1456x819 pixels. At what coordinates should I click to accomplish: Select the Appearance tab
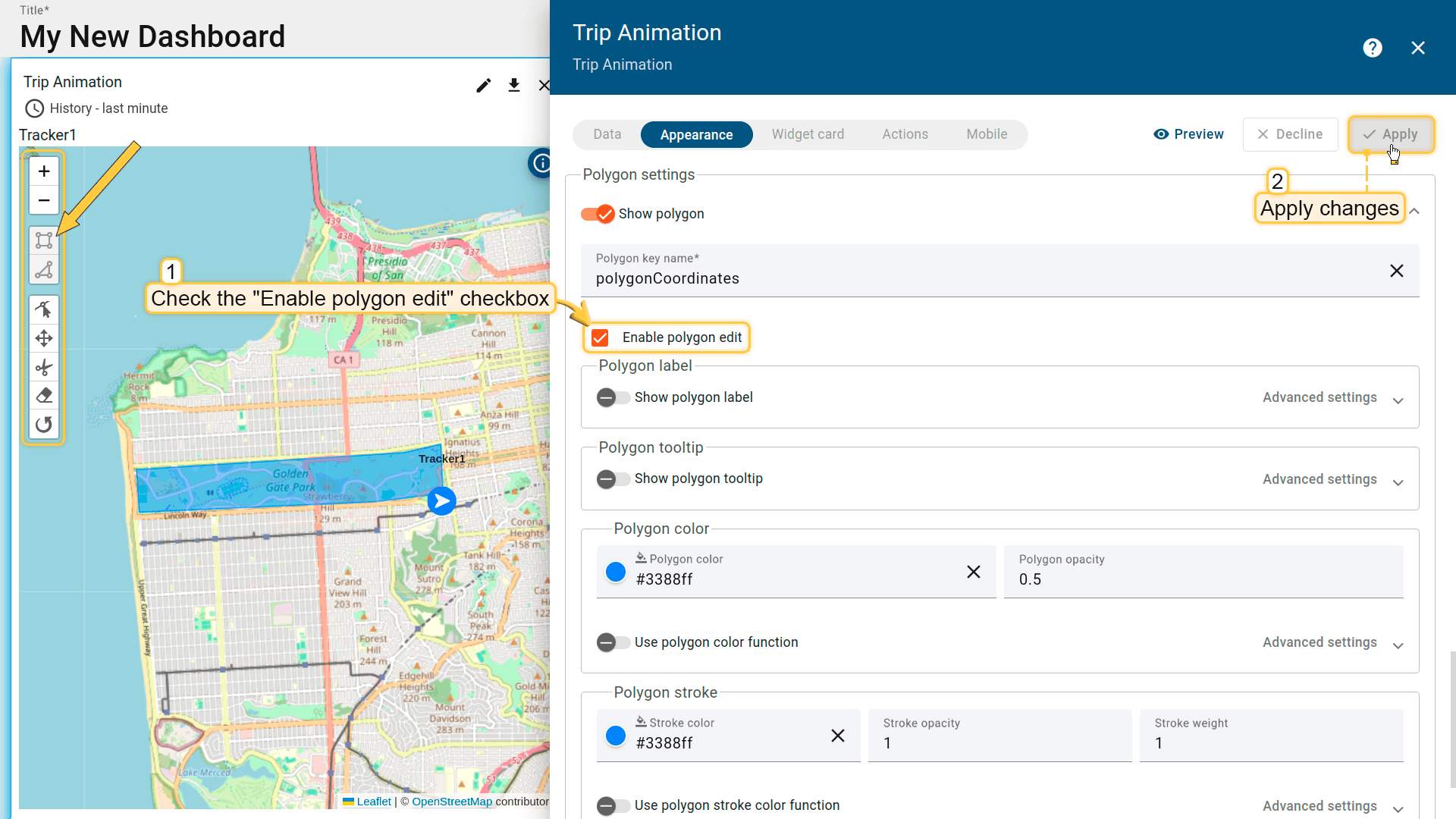point(696,134)
